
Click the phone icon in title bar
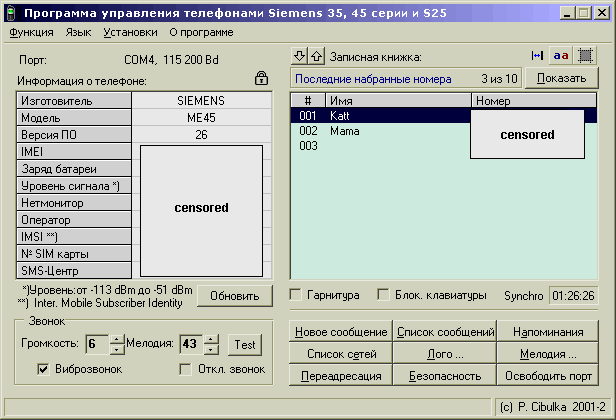pyautogui.click(x=11, y=13)
